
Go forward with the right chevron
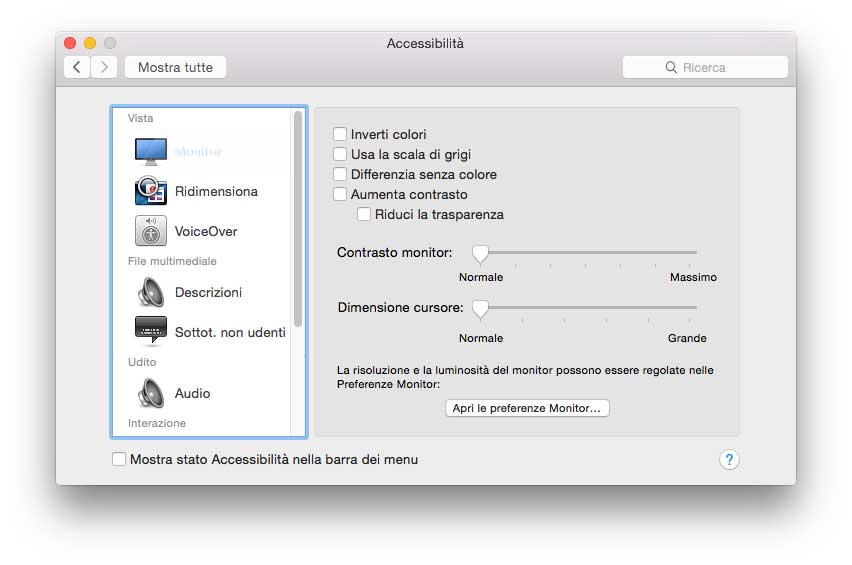104,67
